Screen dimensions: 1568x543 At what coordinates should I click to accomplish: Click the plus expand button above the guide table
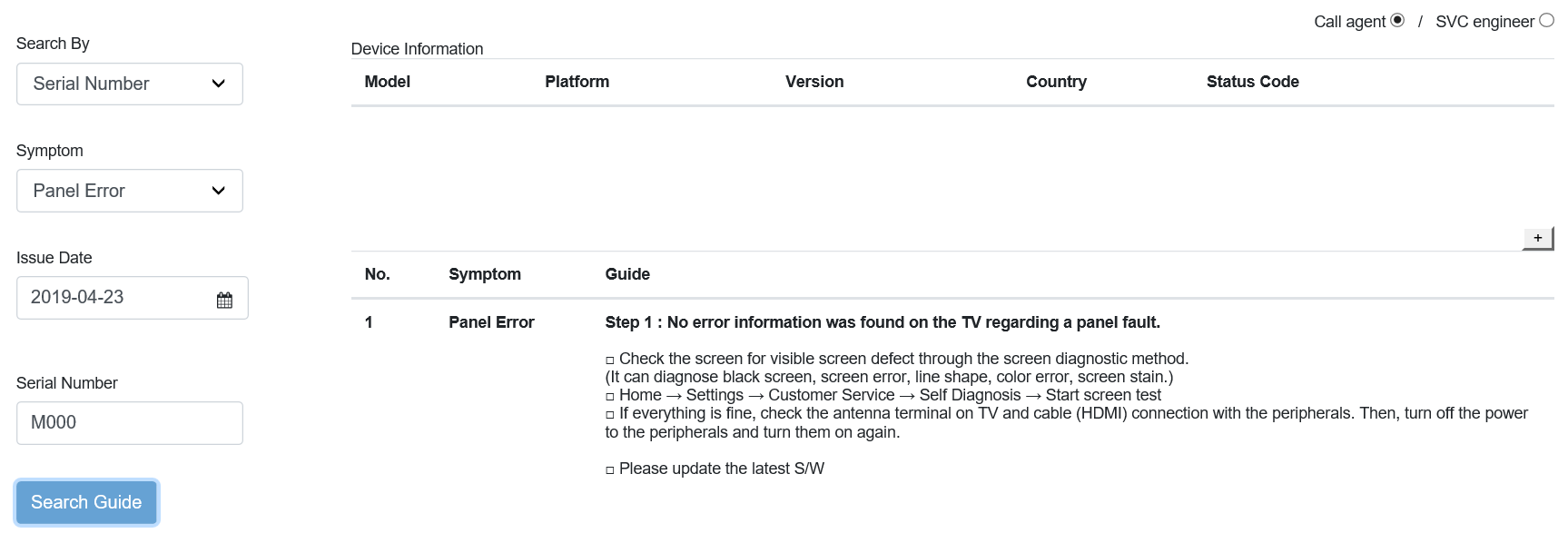[1538, 238]
